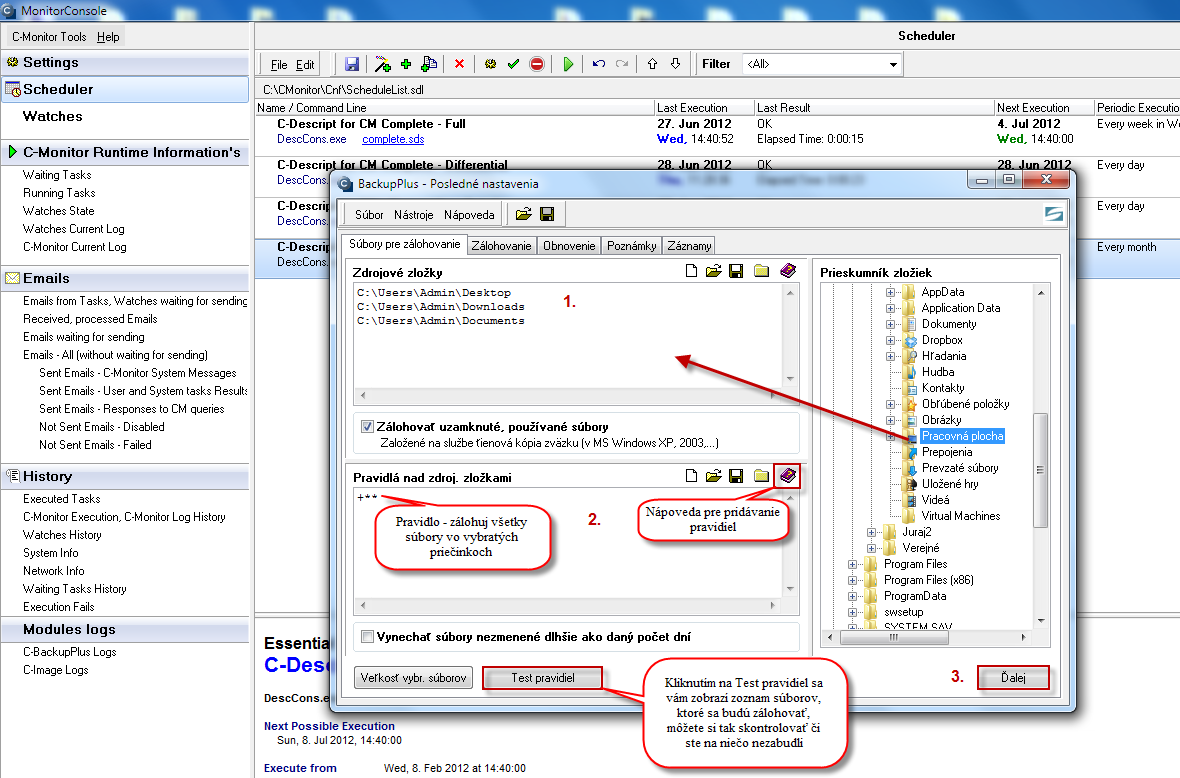Switch to the Zálohovanie tab
Viewport: 1180px width, 778px height.
501,246
